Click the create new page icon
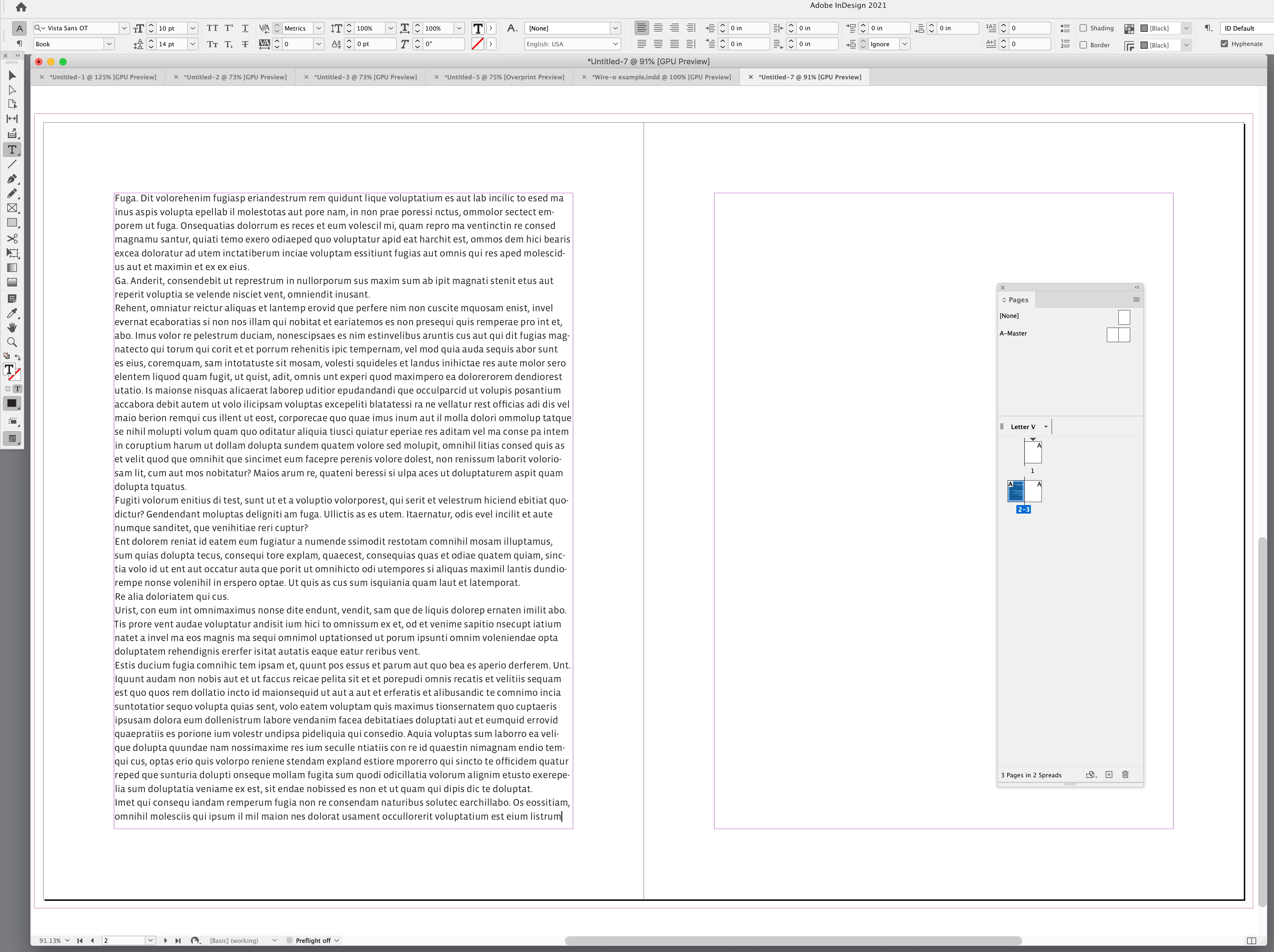This screenshot has height=952, width=1274. [1109, 775]
